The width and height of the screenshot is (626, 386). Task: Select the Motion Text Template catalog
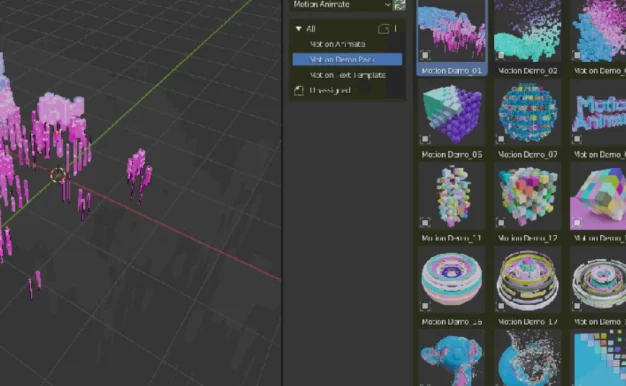point(347,75)
